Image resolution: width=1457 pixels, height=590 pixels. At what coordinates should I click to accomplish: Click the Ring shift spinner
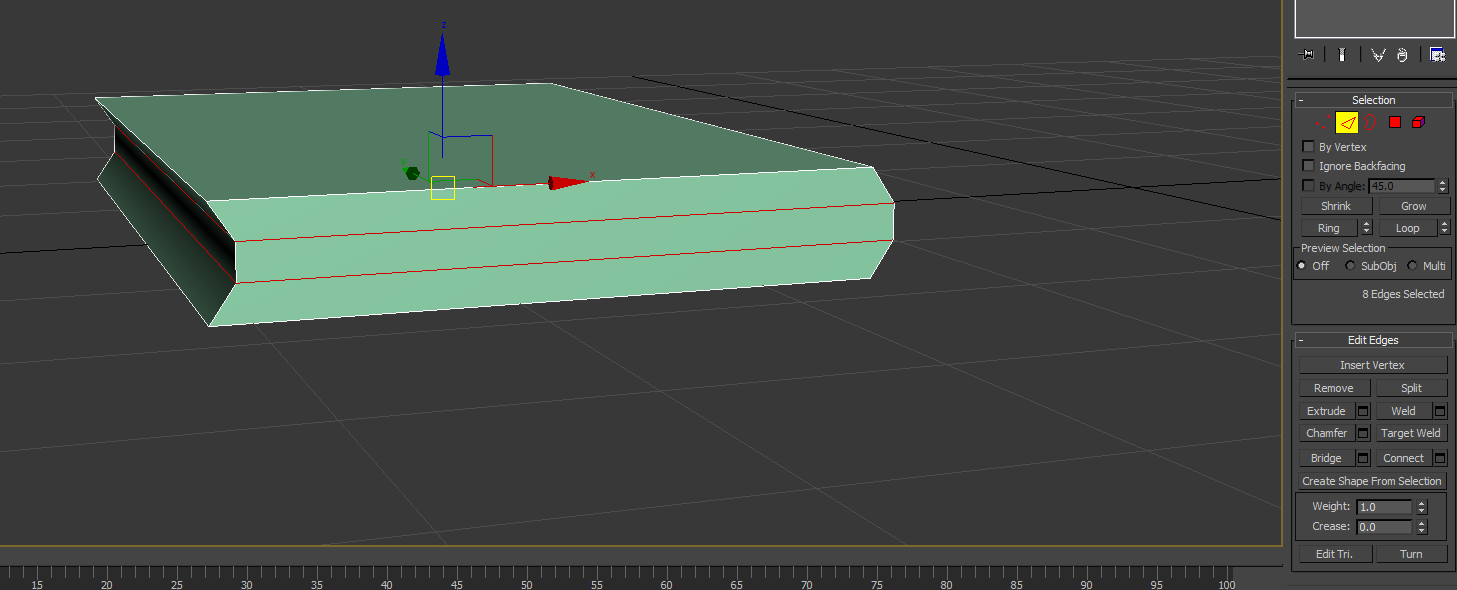1367,228
